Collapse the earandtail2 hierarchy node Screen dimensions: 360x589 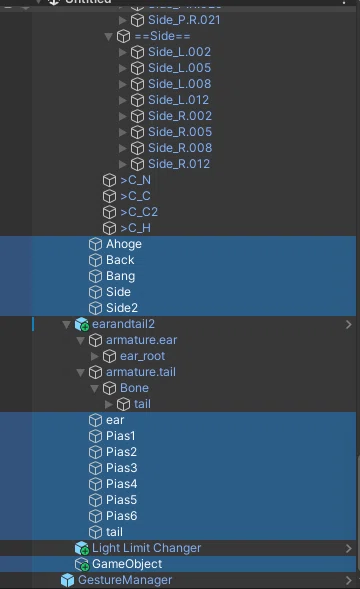click(67, 324)
